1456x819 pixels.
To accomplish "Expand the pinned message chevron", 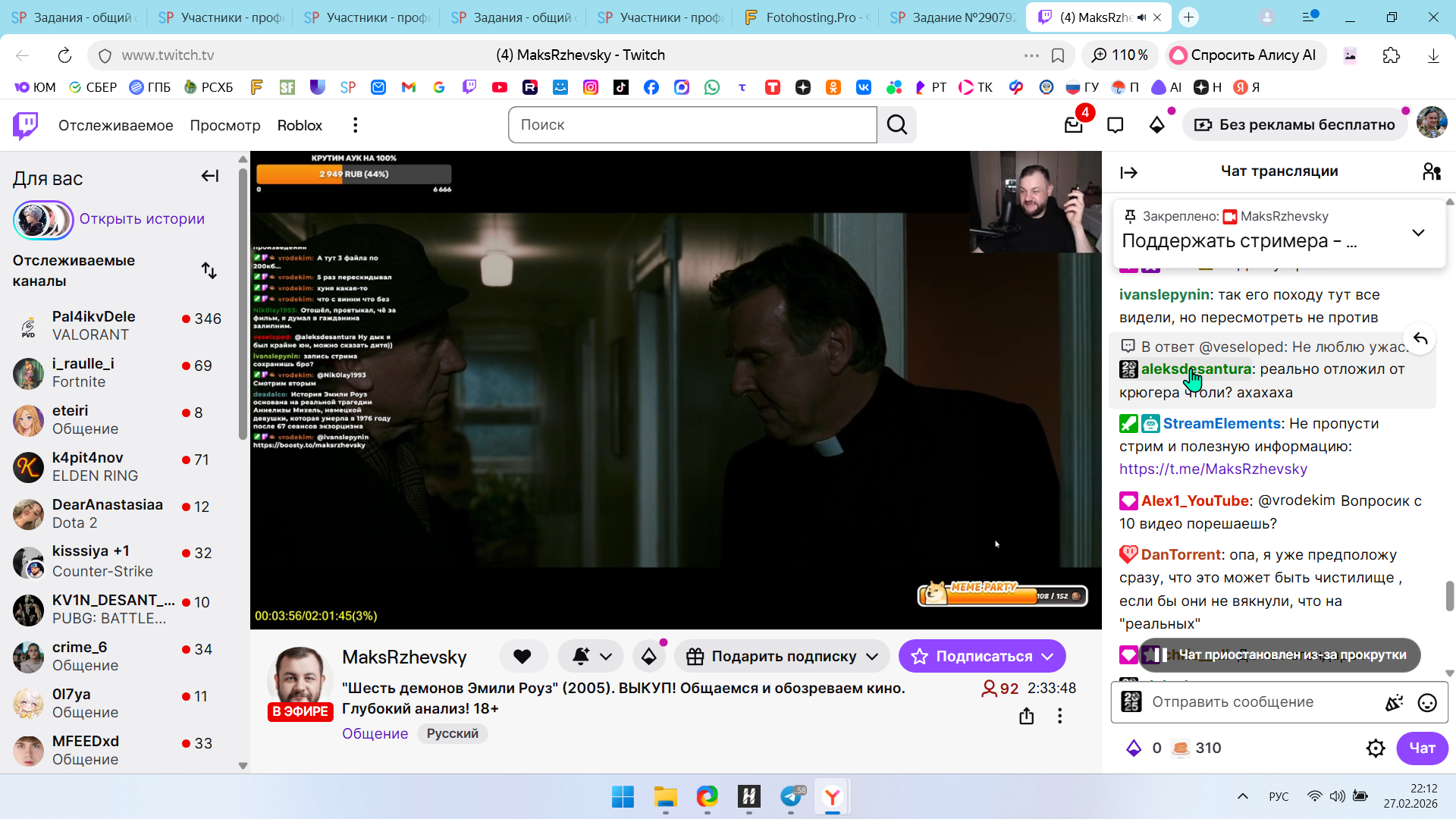I will point(1418,233).
